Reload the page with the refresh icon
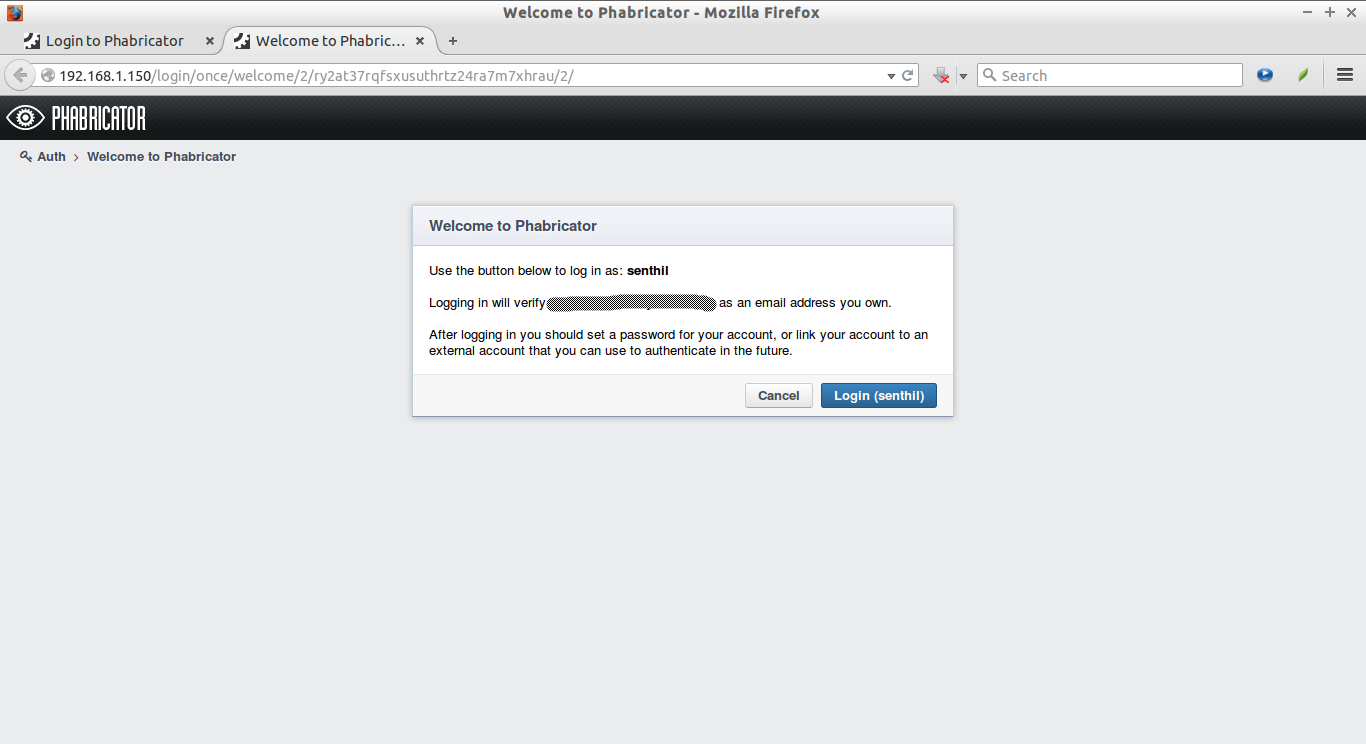 [x=908, y=75]
